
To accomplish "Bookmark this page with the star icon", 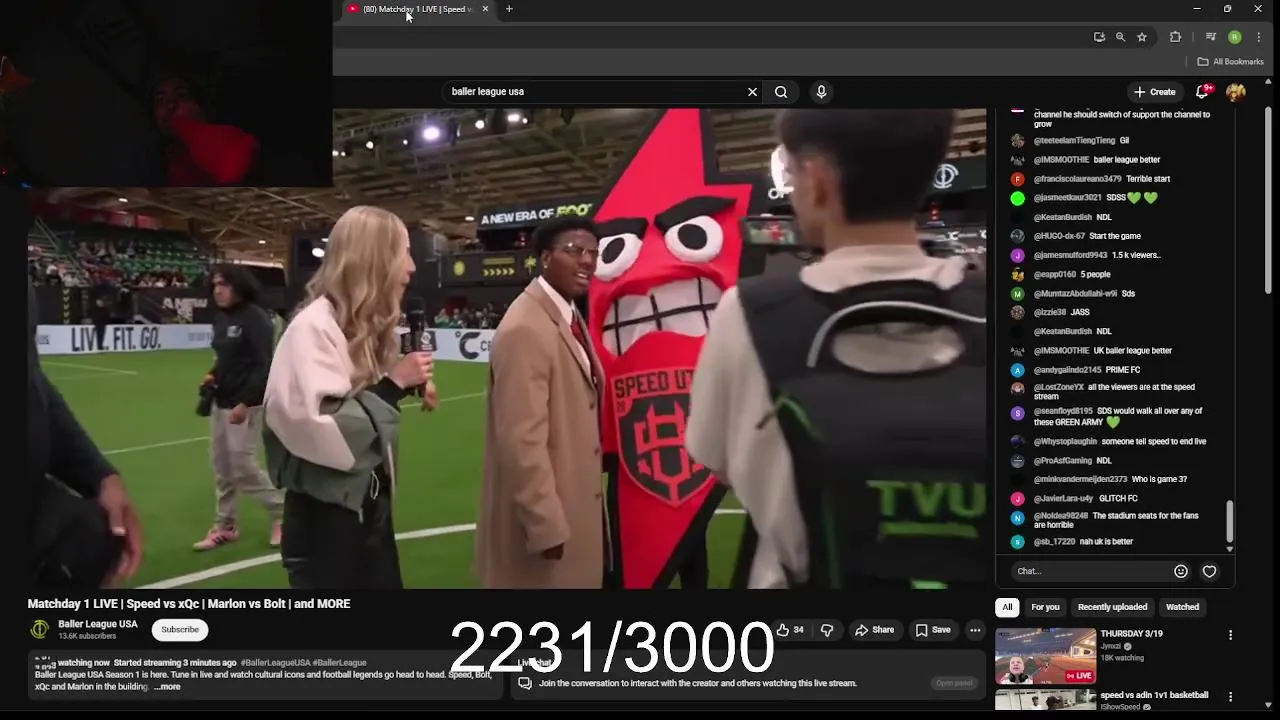I will point(1142,37).
